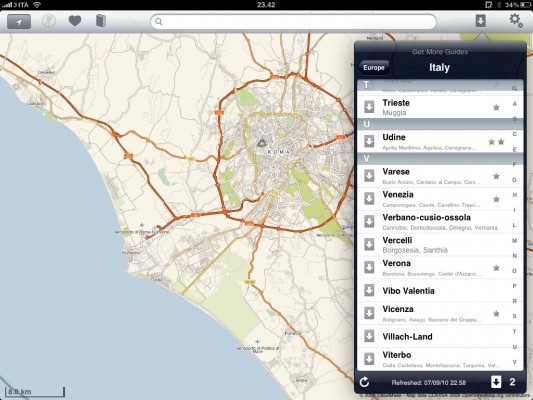Jump to index letter A
The height and width of the screenshot is (400, 533).
pos(515,104)
